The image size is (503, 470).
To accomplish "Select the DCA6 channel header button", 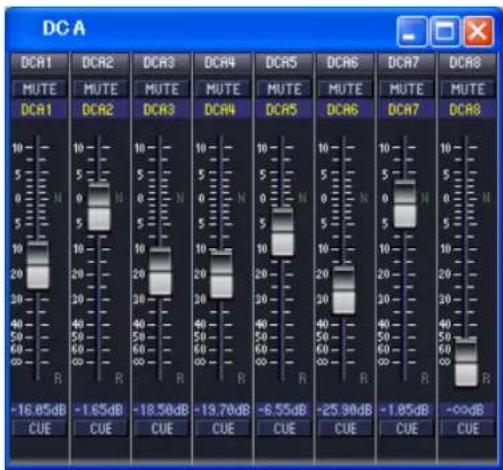I will 344,63.
